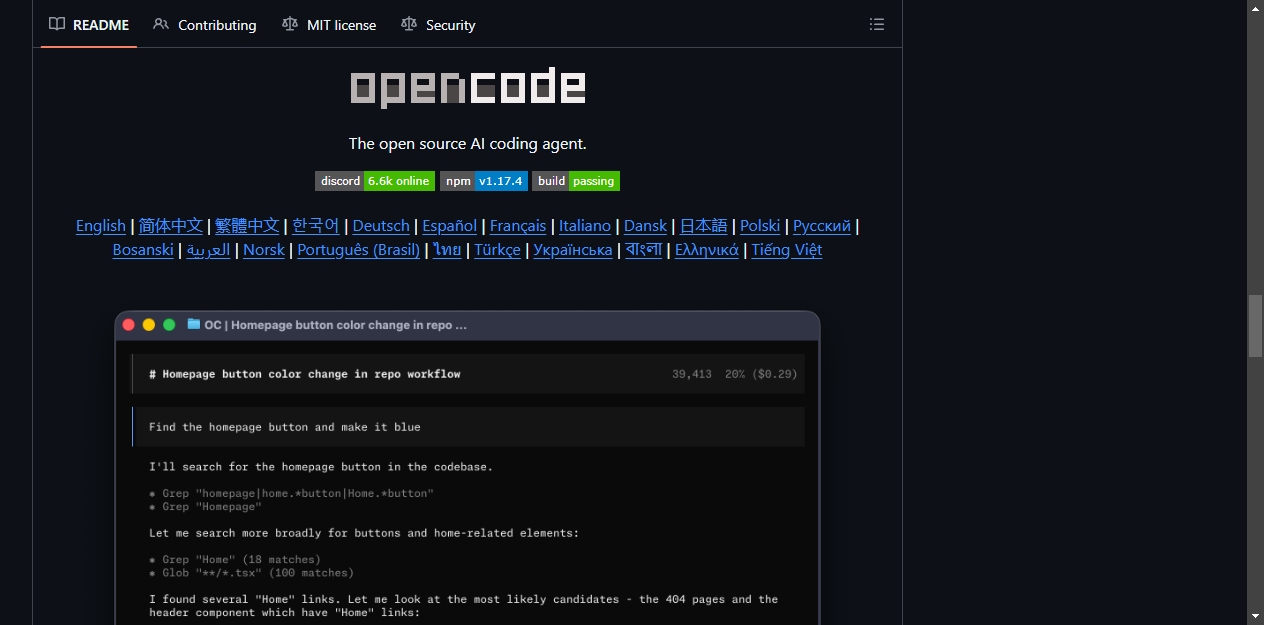The height and width of the screenshot is (625, 1264).
Task: Open the Bosanski language link
Action: 143,250
